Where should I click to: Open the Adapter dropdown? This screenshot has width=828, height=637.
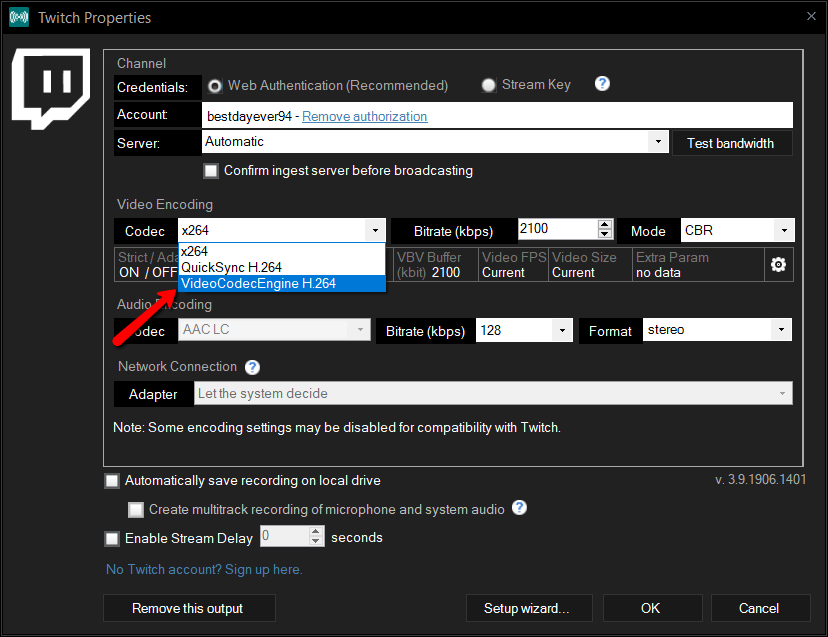click(782, 394)
